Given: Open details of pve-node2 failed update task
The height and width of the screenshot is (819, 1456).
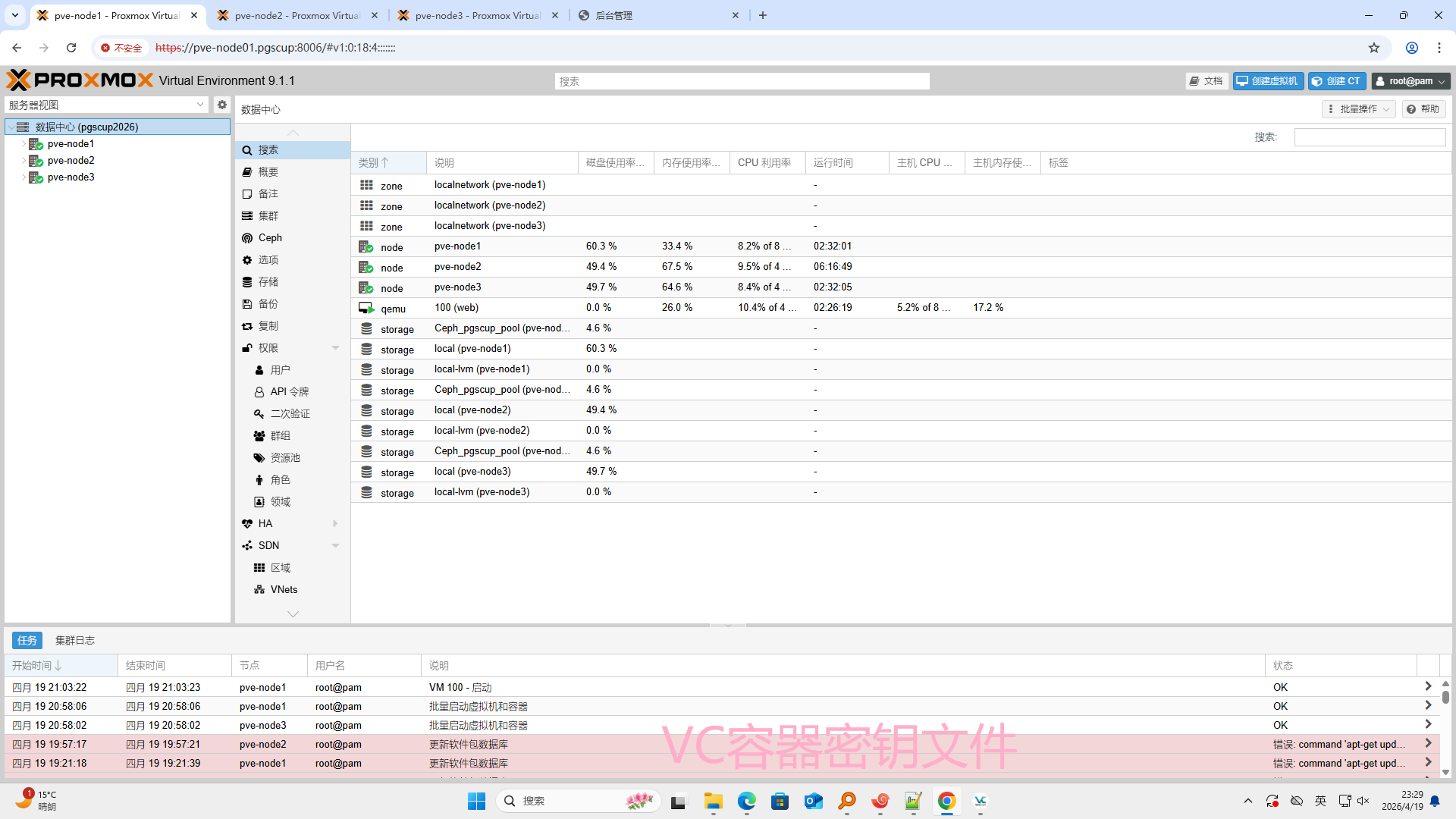Looking at the screenshot, I should tap(1428, 743).
